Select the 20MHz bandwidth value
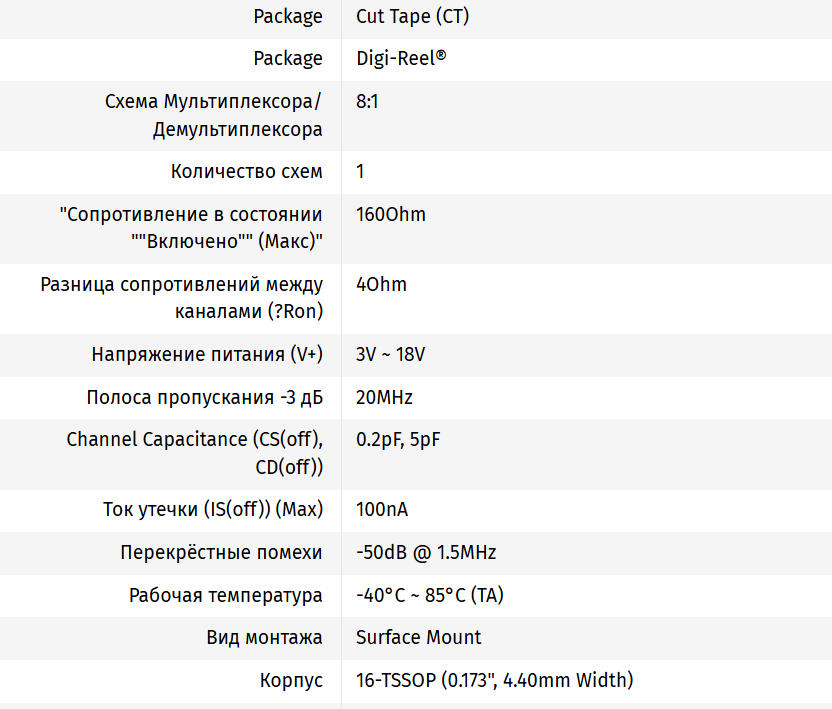The height and width of the screenshot is (709, 832). tap(384, 397)
